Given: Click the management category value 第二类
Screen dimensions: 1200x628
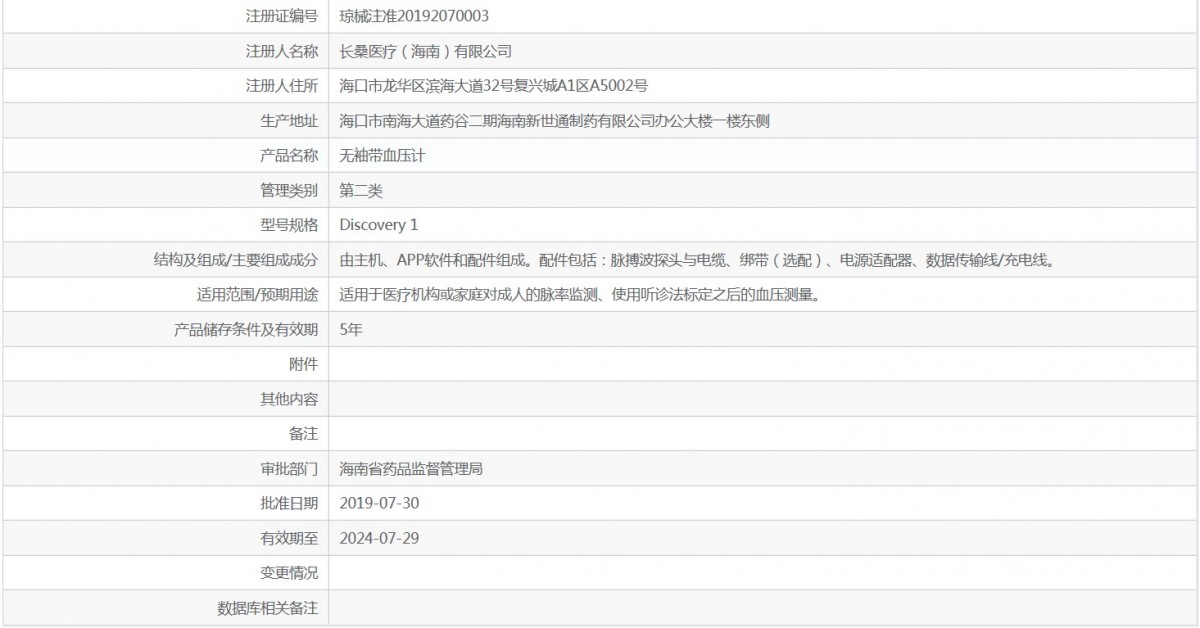Looking at the screenshot, I should (361, 190).
